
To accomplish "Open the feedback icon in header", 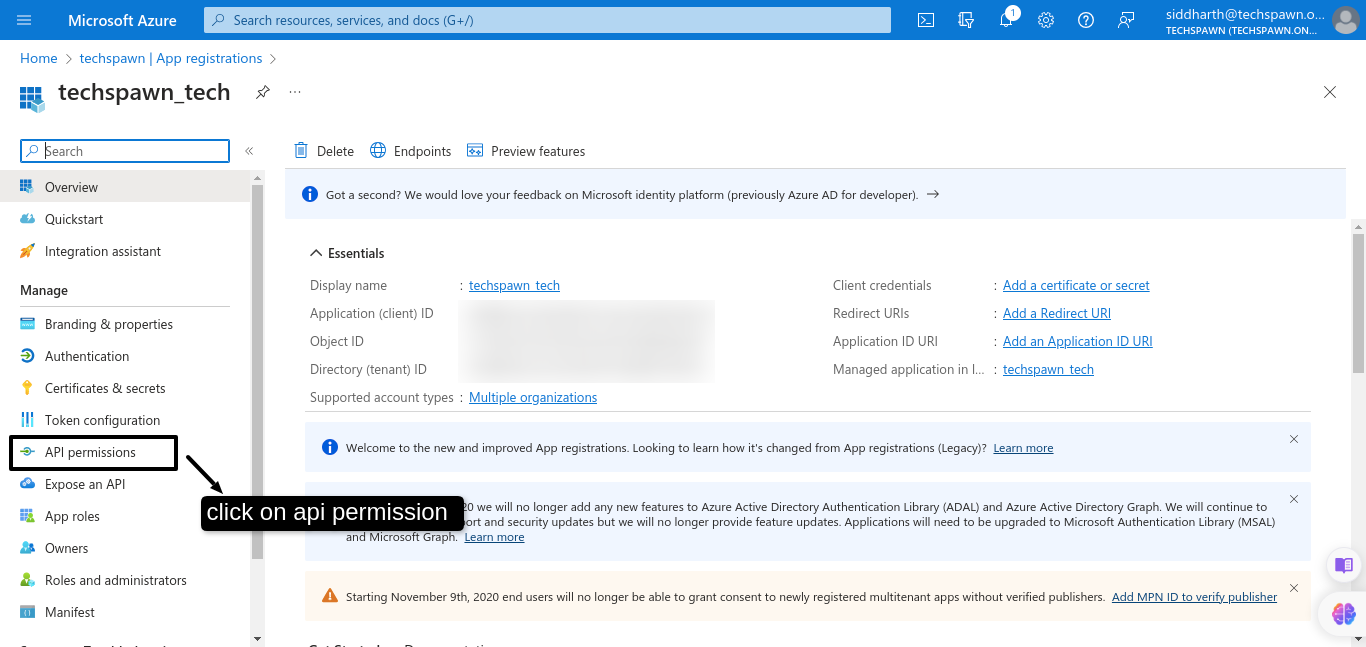I will (x=1126, y=20).
